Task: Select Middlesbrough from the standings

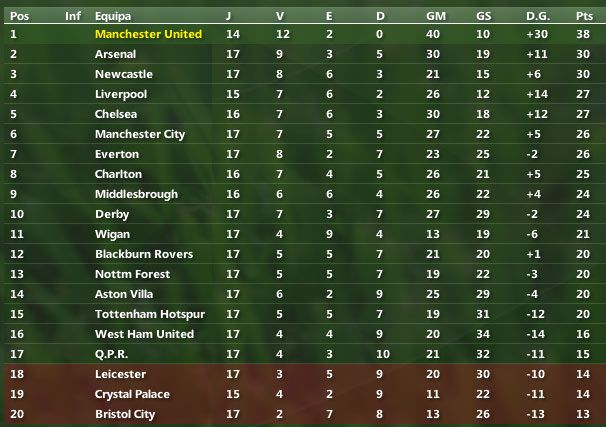Action: (x=133, y=194)
